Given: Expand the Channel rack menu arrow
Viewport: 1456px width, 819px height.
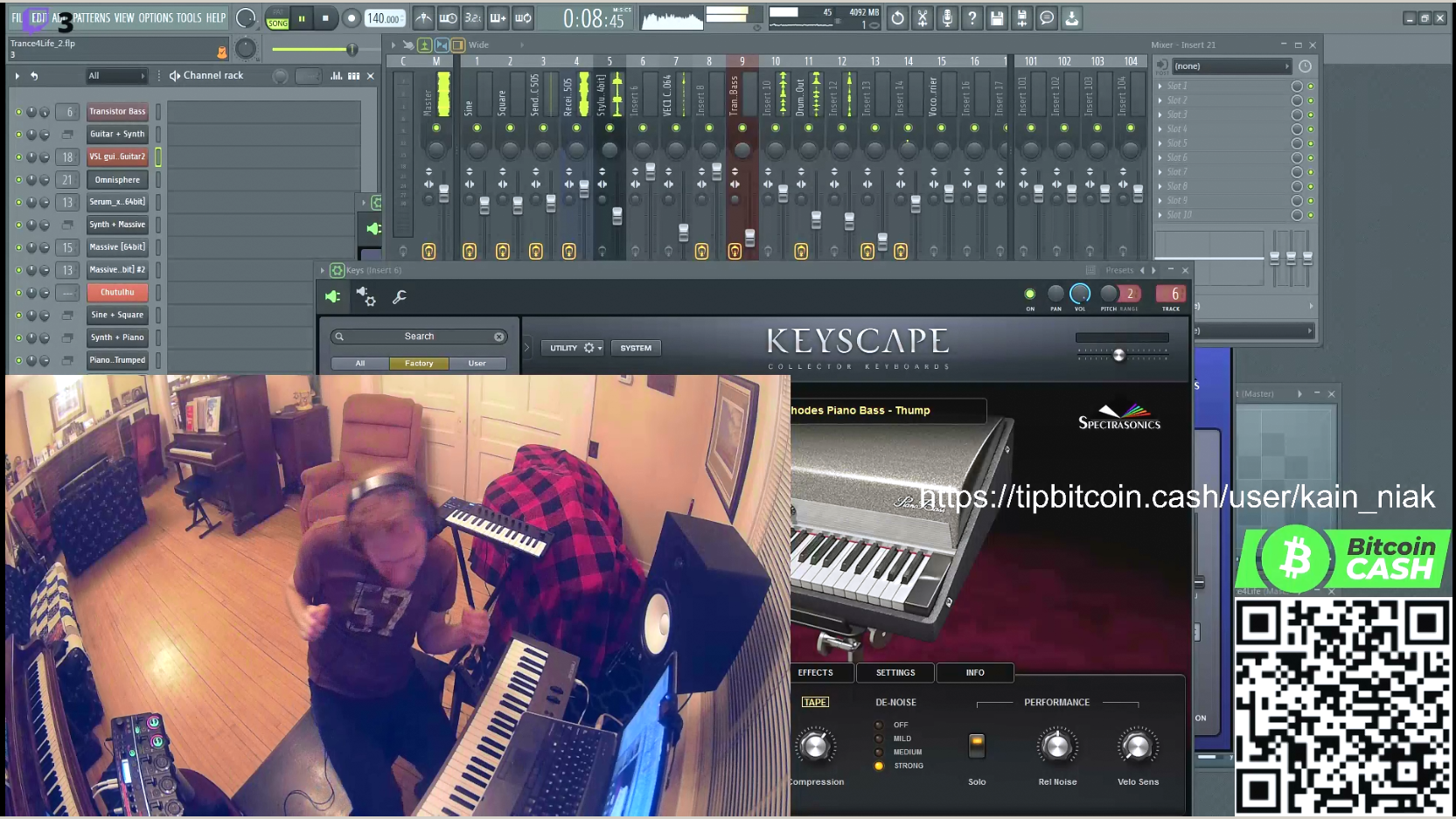Looking at the screenshot, I should pyautogui.click(x=17, y=76).
